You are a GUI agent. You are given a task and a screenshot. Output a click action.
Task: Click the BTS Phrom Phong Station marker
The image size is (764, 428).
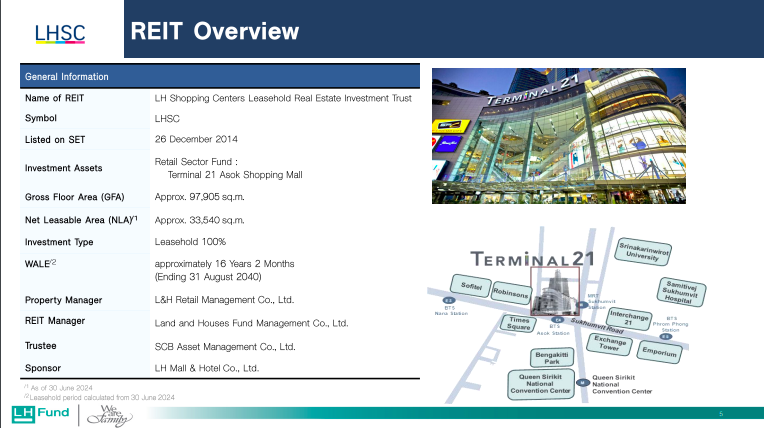[666, 337]
